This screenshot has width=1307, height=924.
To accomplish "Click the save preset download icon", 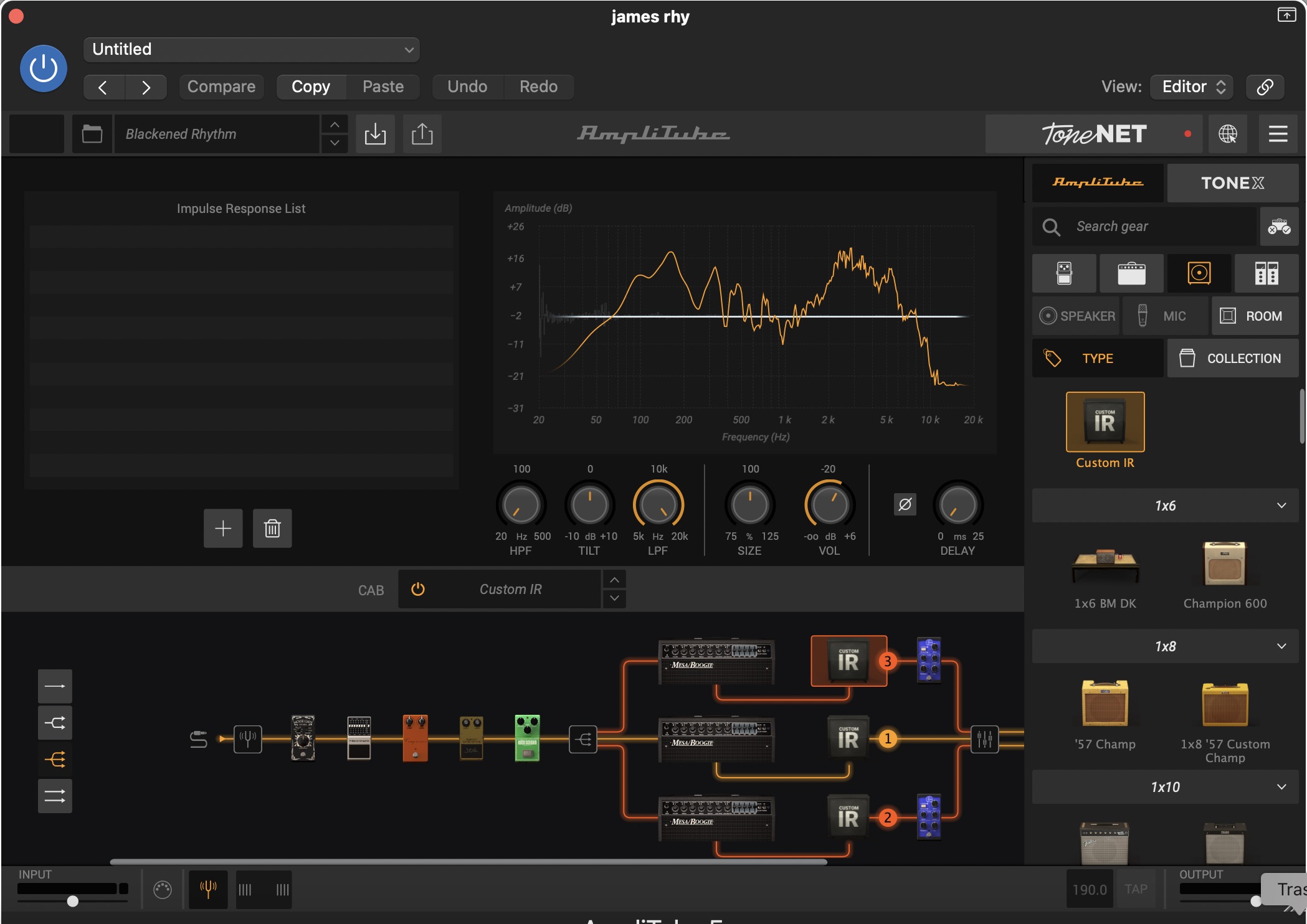I will click(375, 134).
